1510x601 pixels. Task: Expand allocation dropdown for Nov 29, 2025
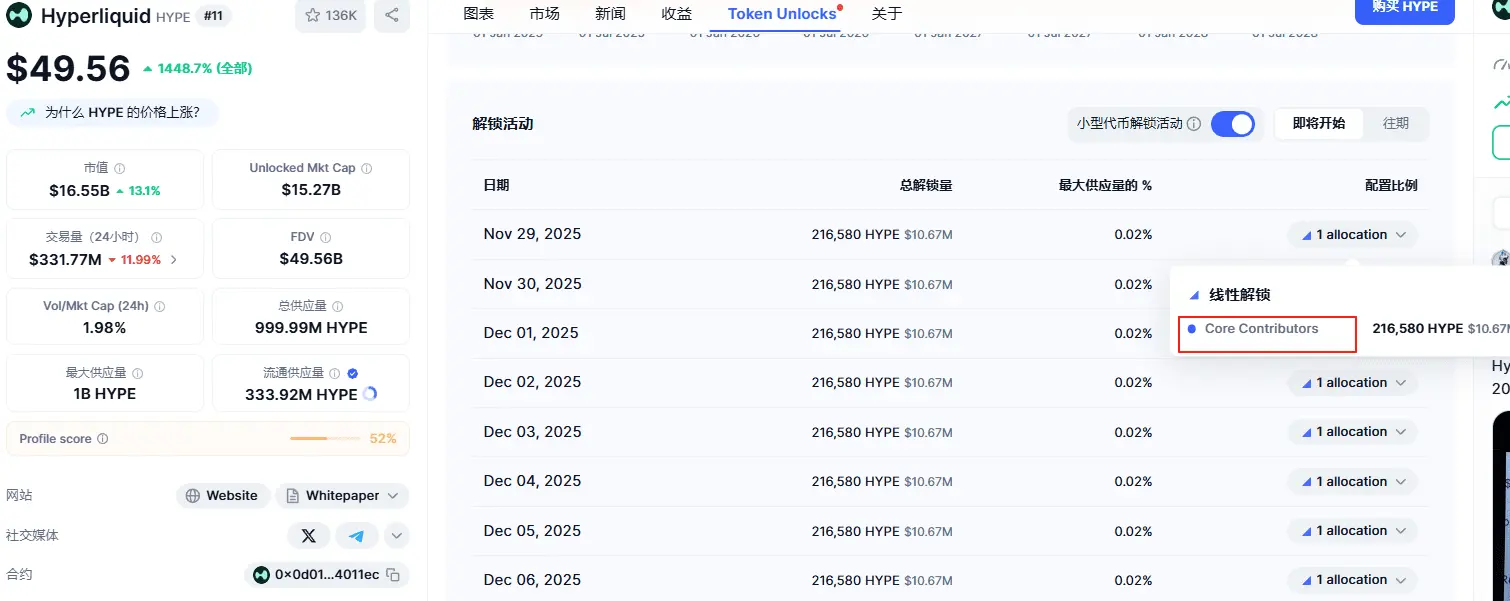click(x=1352, y=235)
